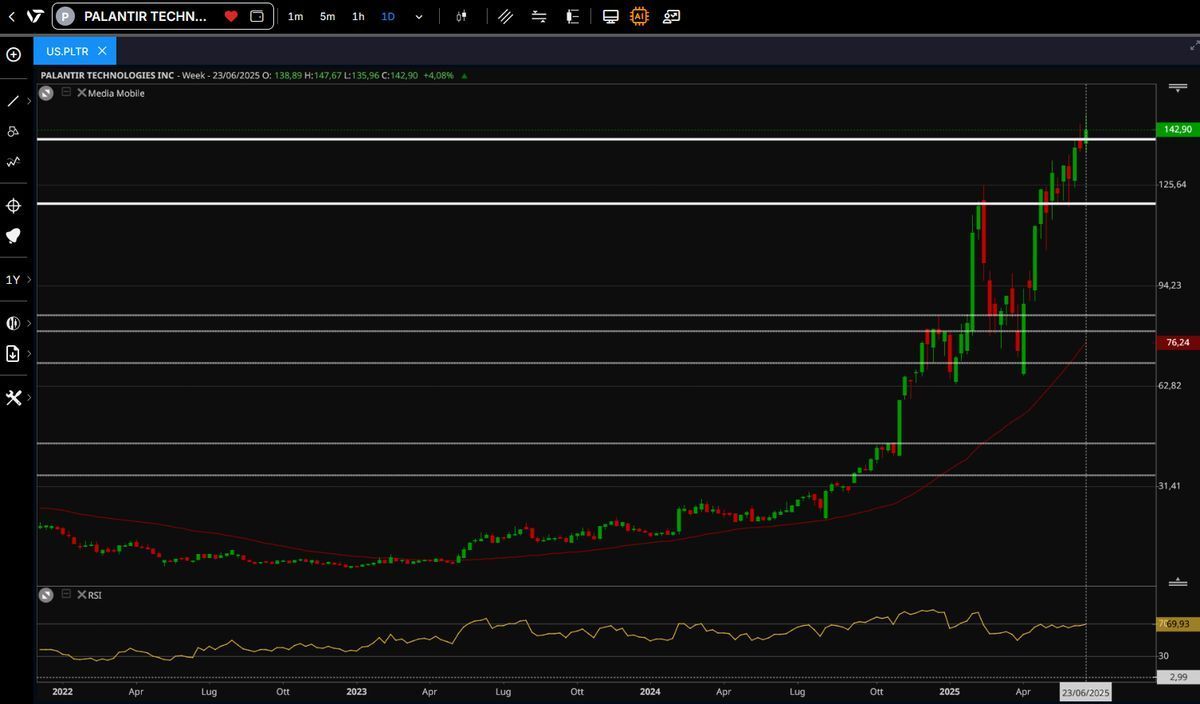Click the 31,41 price axis label
Image resolution: width=1200 pixels, height=704 pixels.
[1170, 486]
